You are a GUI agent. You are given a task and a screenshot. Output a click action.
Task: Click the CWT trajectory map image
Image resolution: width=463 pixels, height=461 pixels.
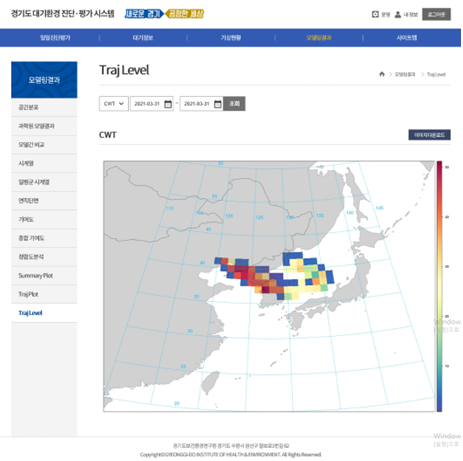point(269,286)
